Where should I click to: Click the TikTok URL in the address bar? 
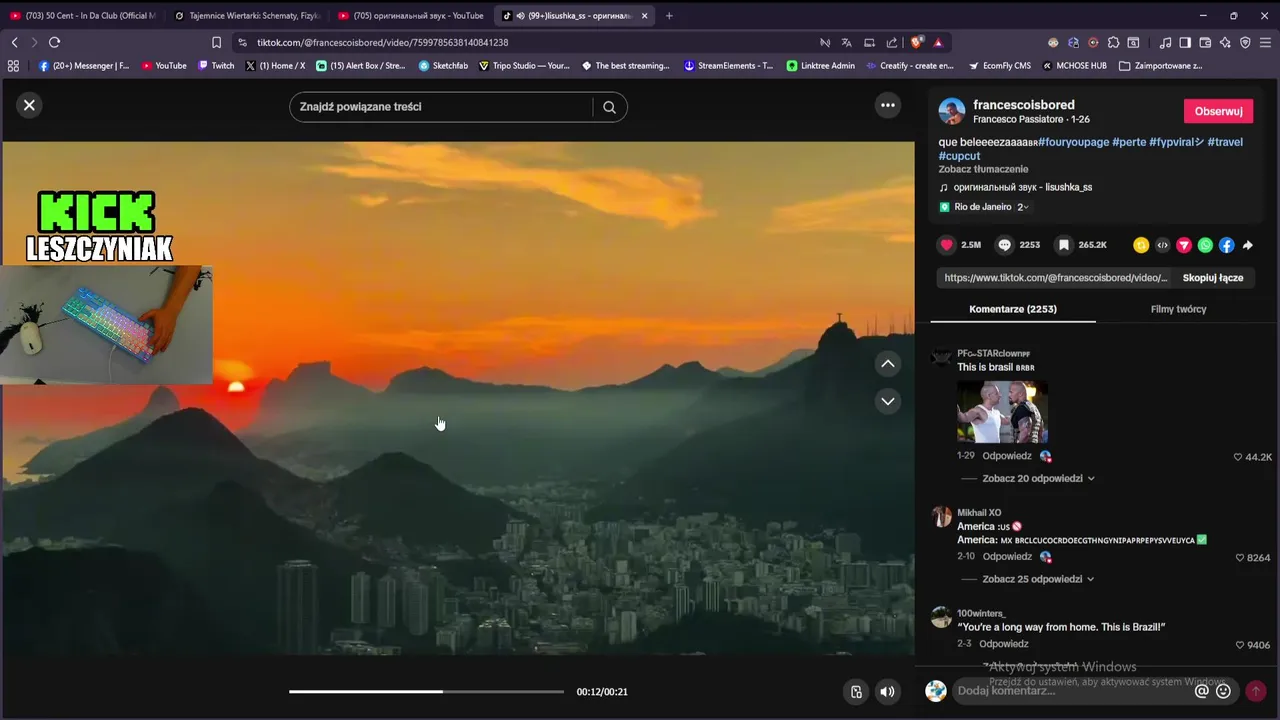click(382, 42)
